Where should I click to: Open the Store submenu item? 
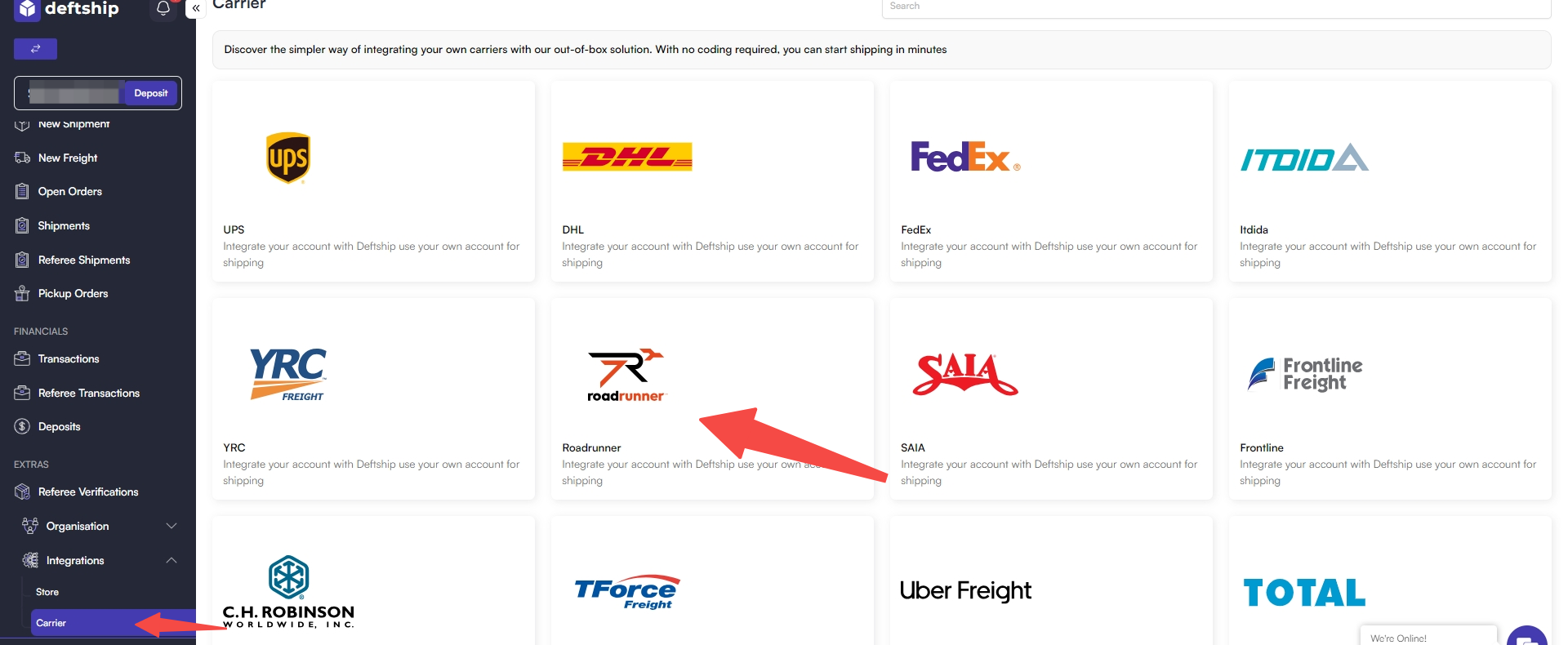coord(47,592)
